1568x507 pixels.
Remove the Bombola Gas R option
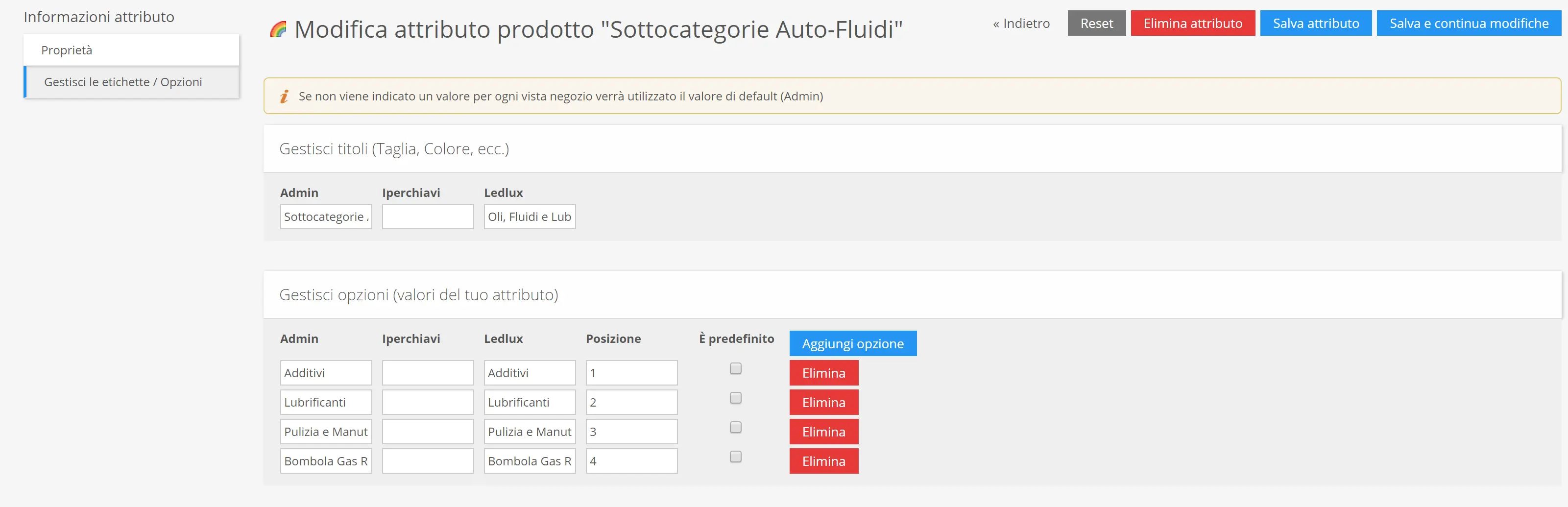point(823,461)
